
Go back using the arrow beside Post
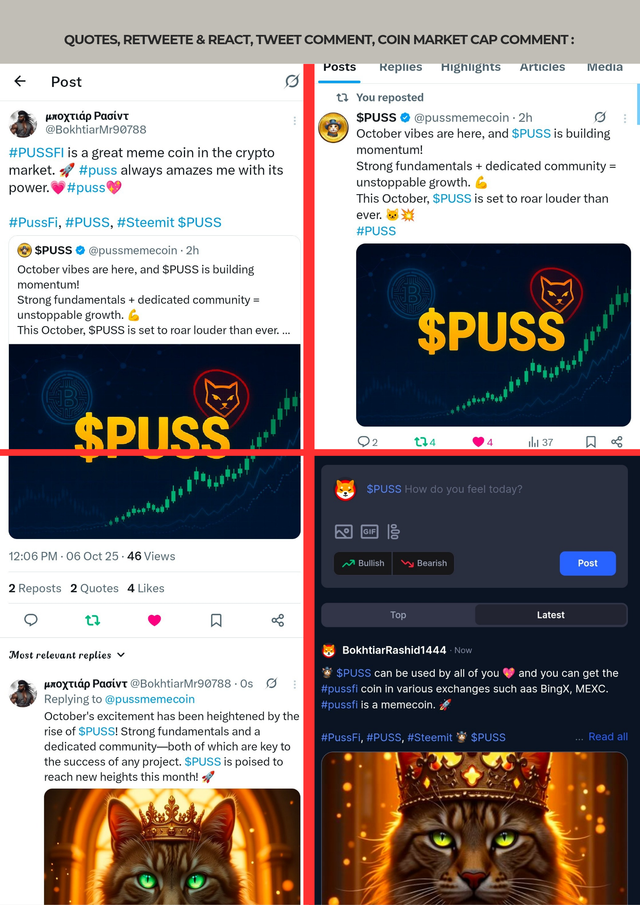(x=20, y=81)
